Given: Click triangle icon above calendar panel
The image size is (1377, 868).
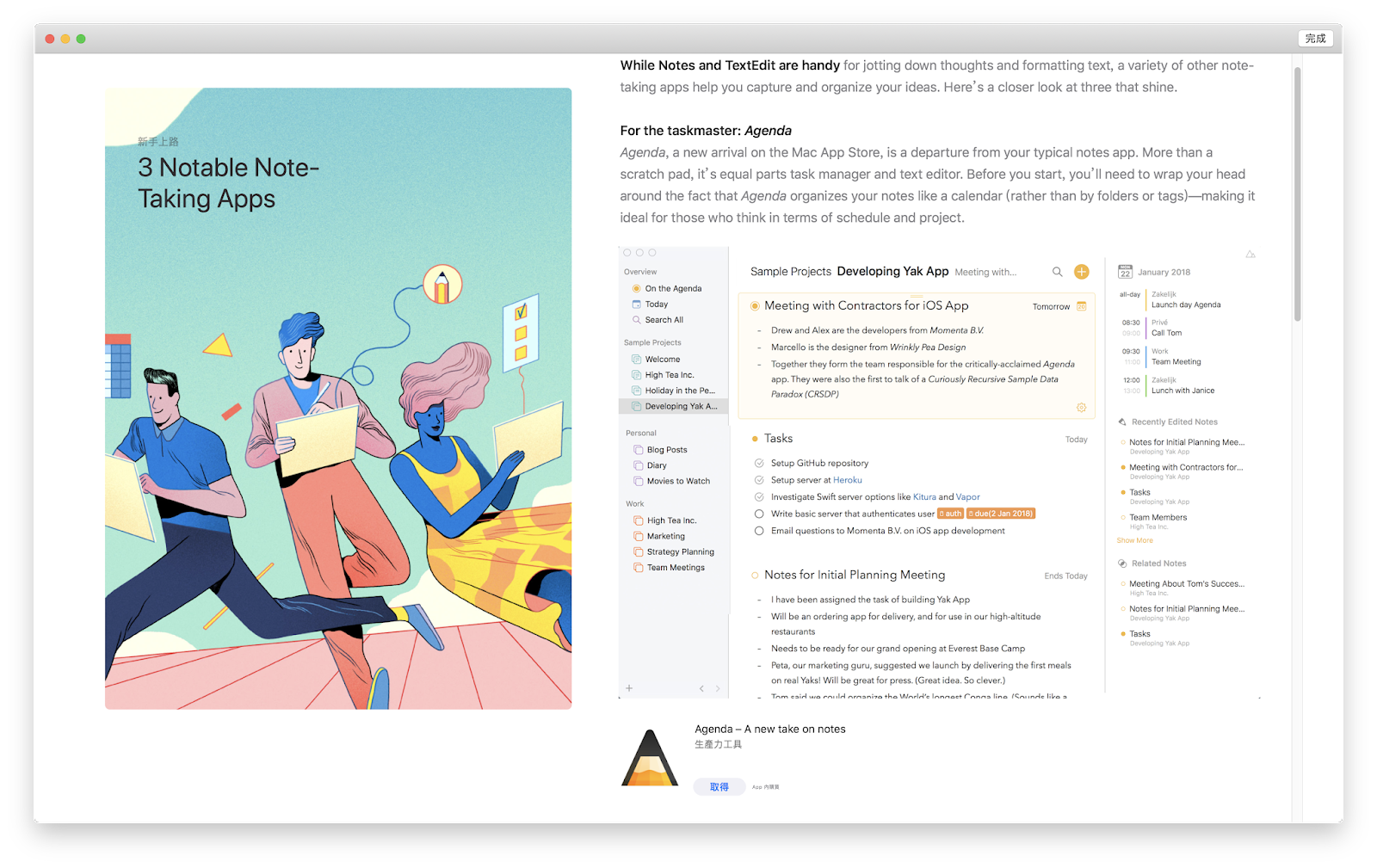Looking at the screenshot, I should [x=1250, y=254].
